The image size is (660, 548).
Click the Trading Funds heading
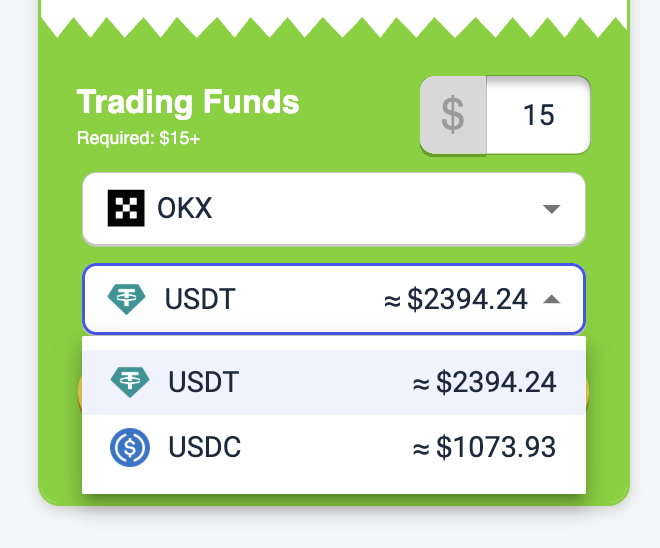click(x=188, y=102)
